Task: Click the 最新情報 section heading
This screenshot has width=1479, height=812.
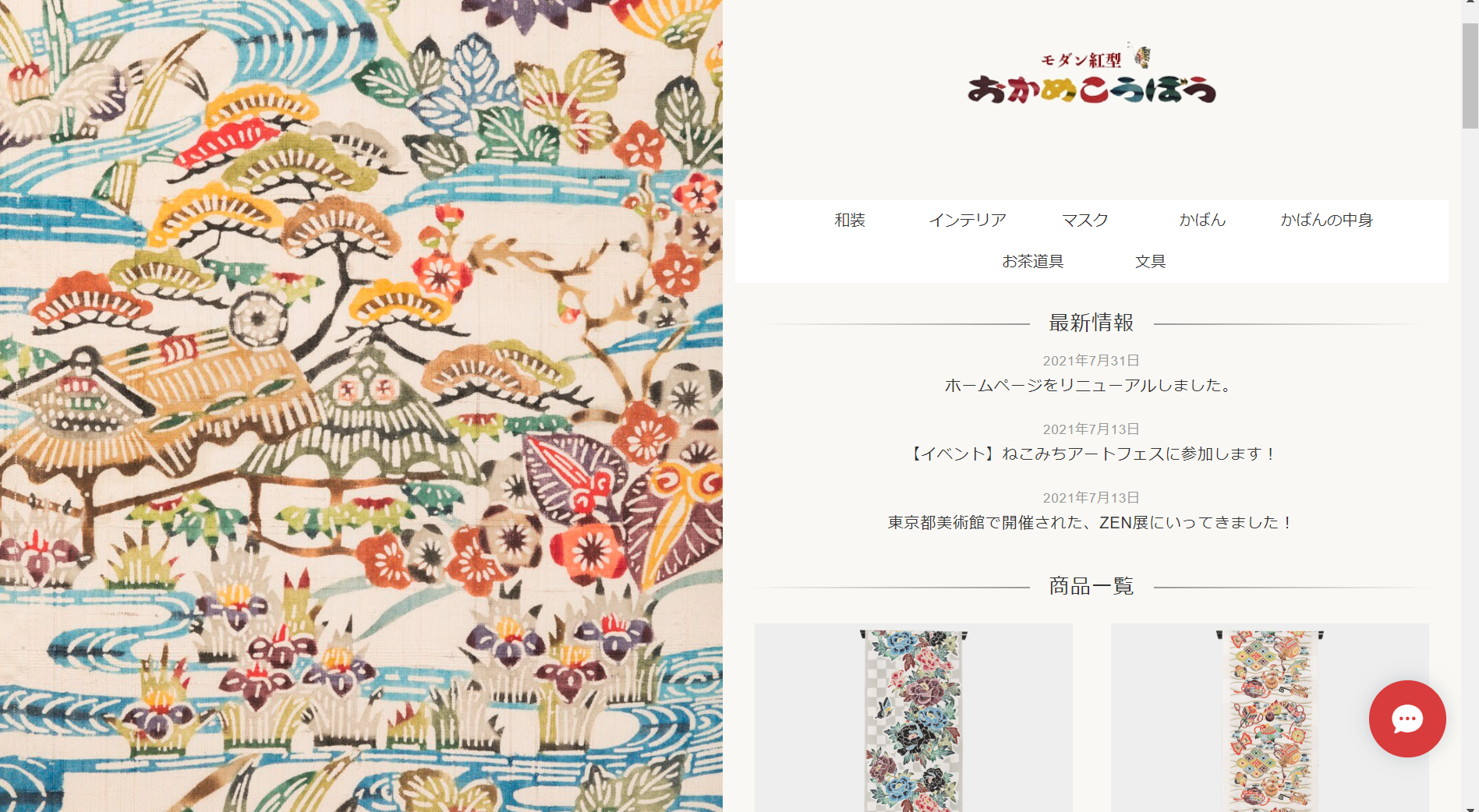Action: [x=1091, y=323]
